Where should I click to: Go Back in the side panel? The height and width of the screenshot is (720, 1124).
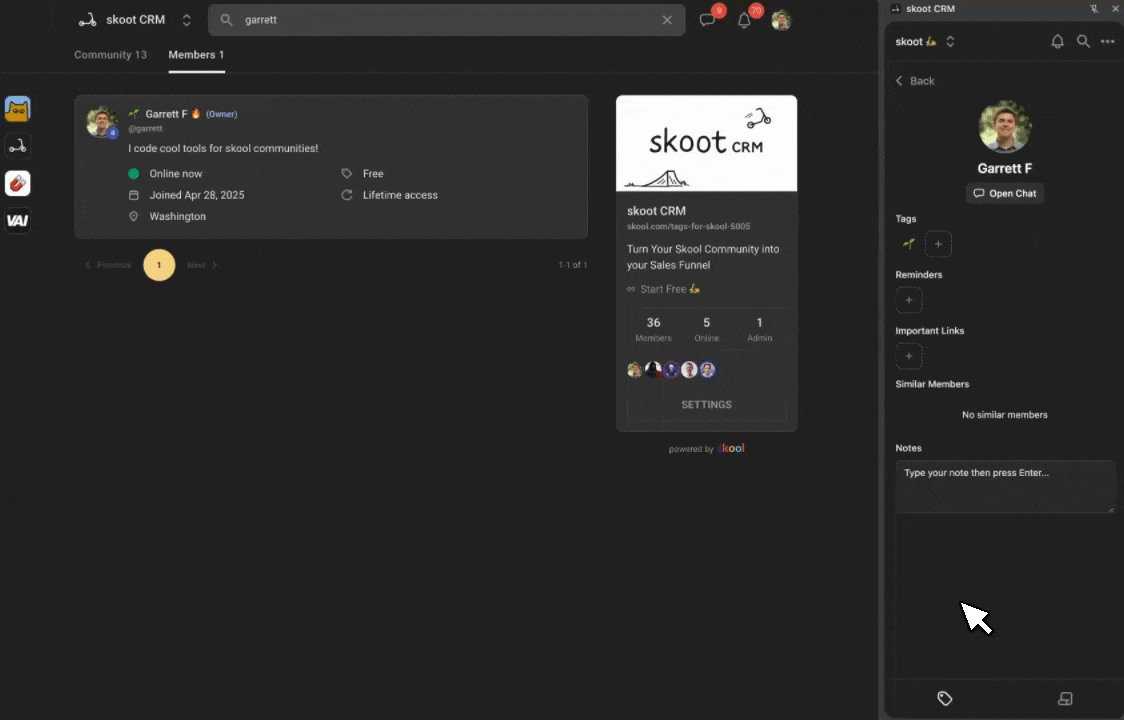click(x=915, y=81)
